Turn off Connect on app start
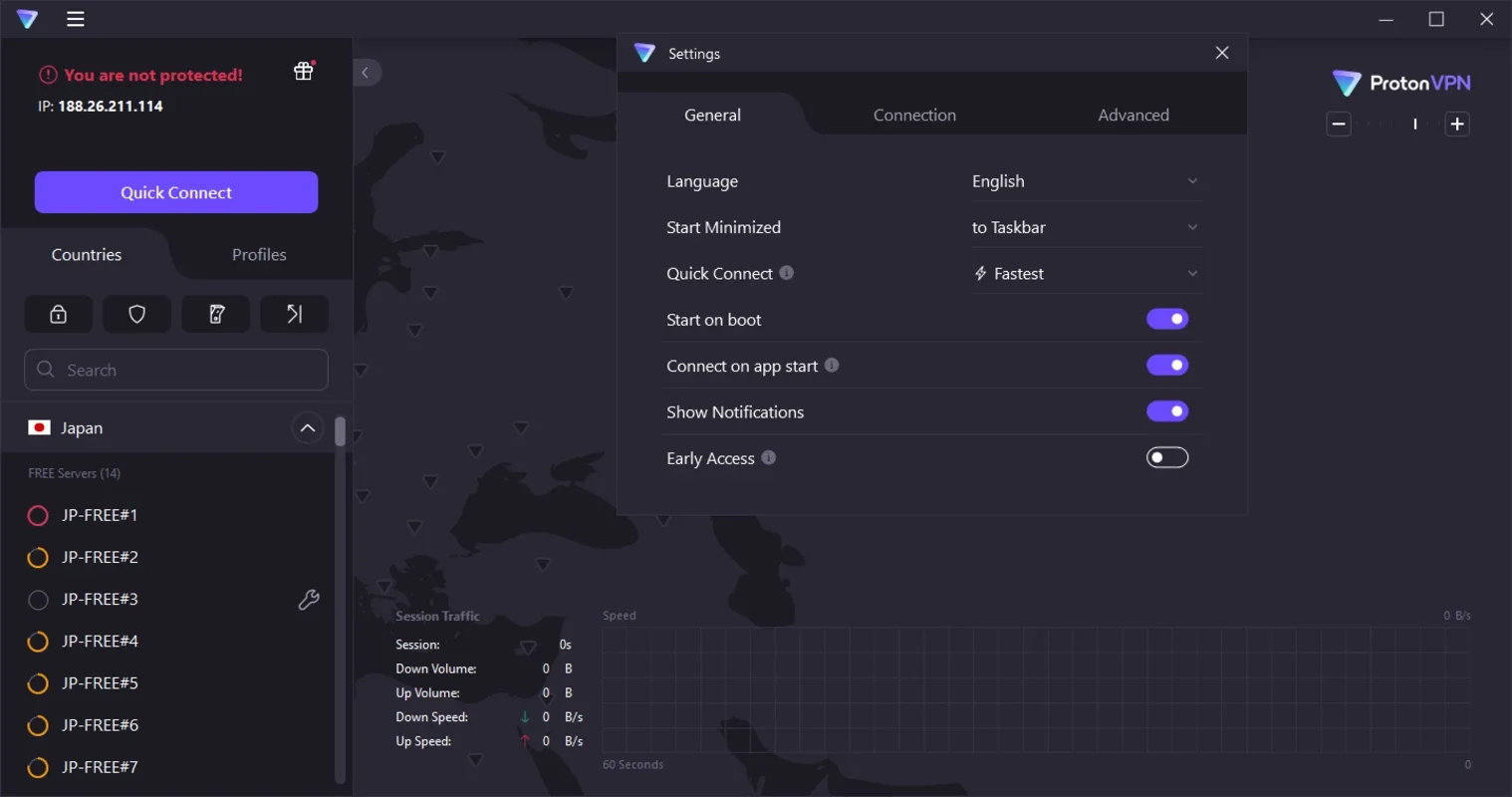The image size is (1512, 797). 1167,366
